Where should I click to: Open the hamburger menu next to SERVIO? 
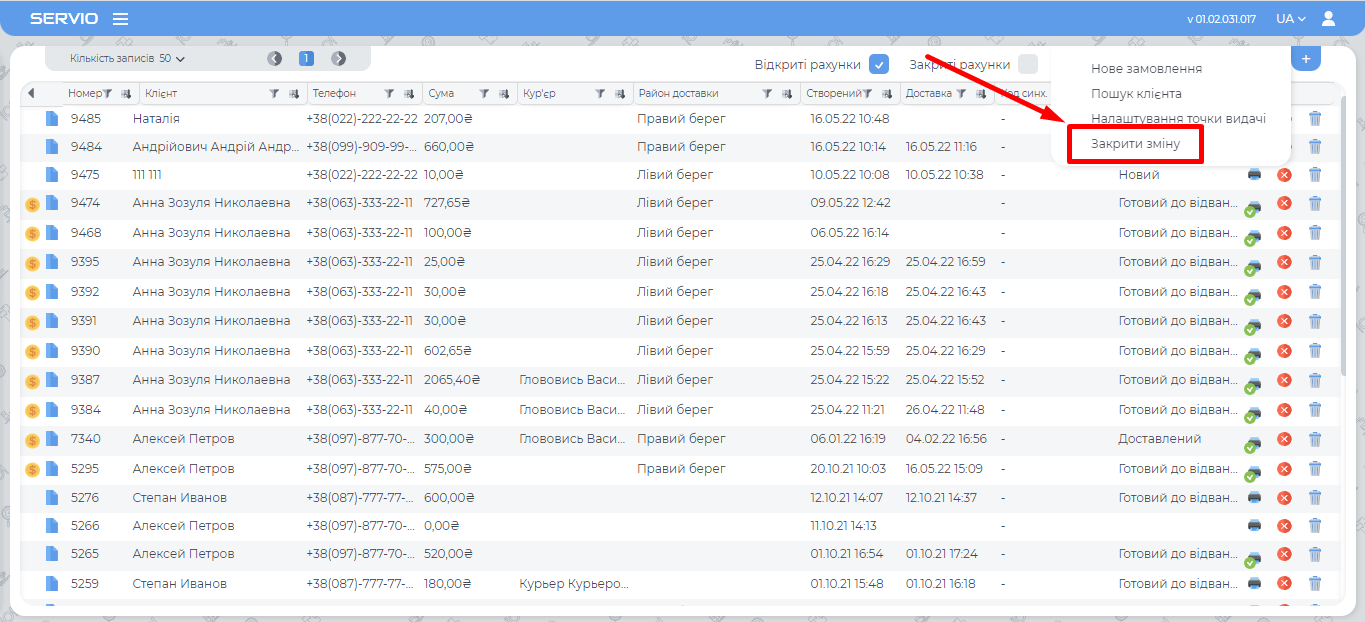[120, 19]
